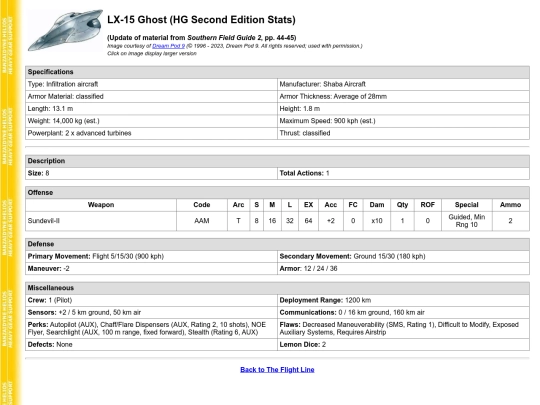Click the Arc column header
Viewport: 540px width, 405px height.
238,205
